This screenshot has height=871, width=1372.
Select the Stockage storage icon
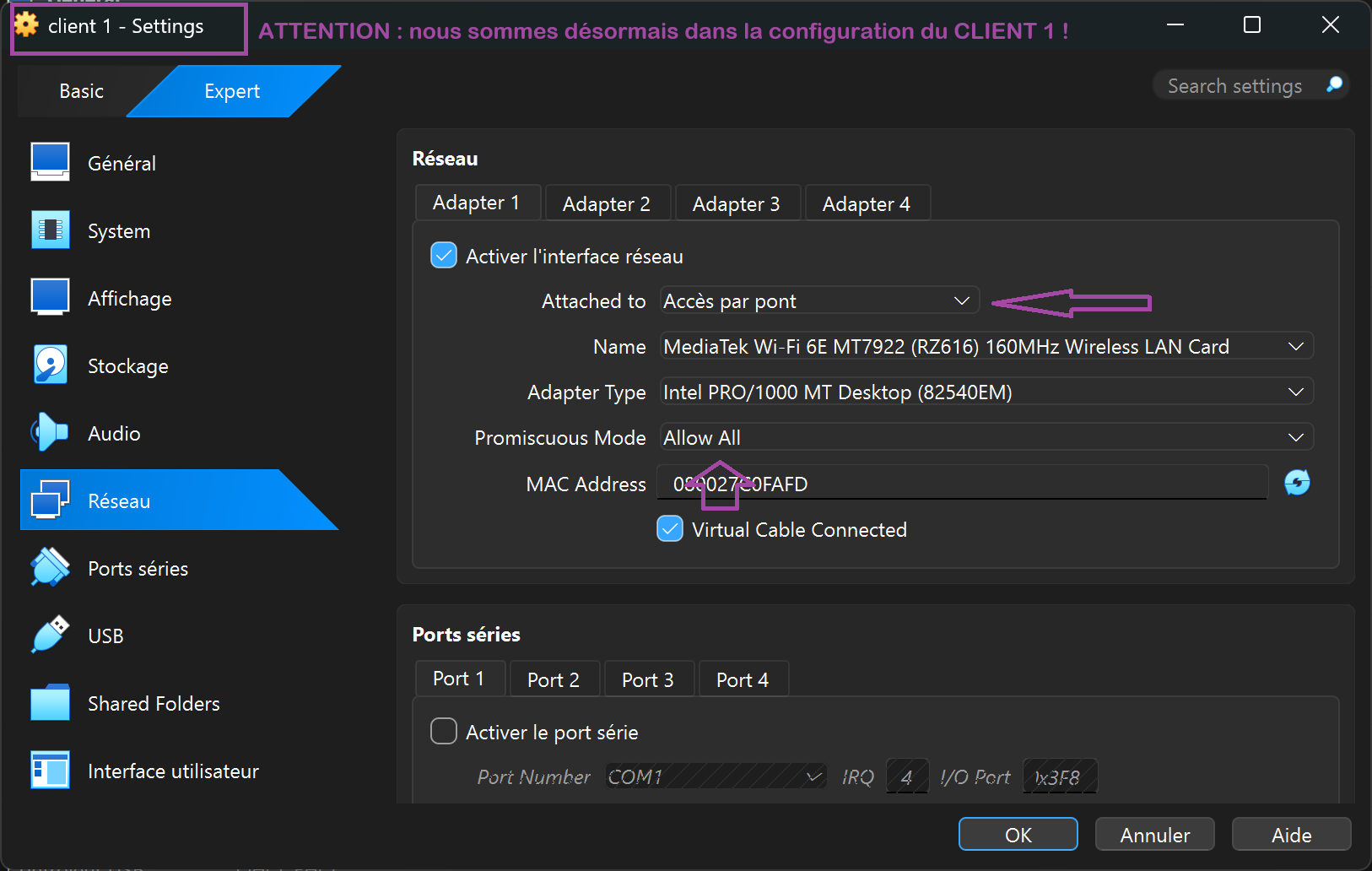point(51,365)
